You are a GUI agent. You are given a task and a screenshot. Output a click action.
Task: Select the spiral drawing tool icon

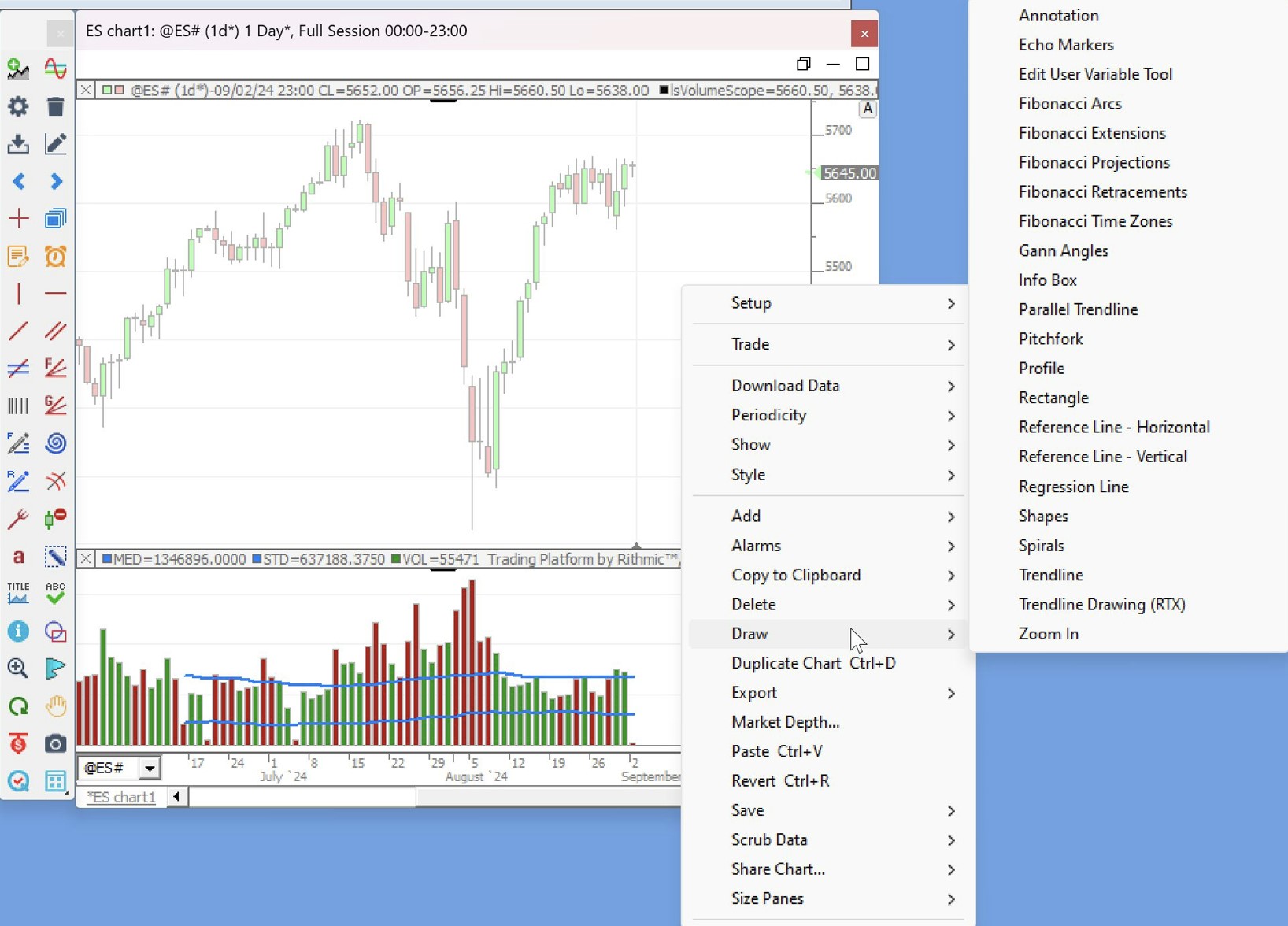[x=55, y=443]
